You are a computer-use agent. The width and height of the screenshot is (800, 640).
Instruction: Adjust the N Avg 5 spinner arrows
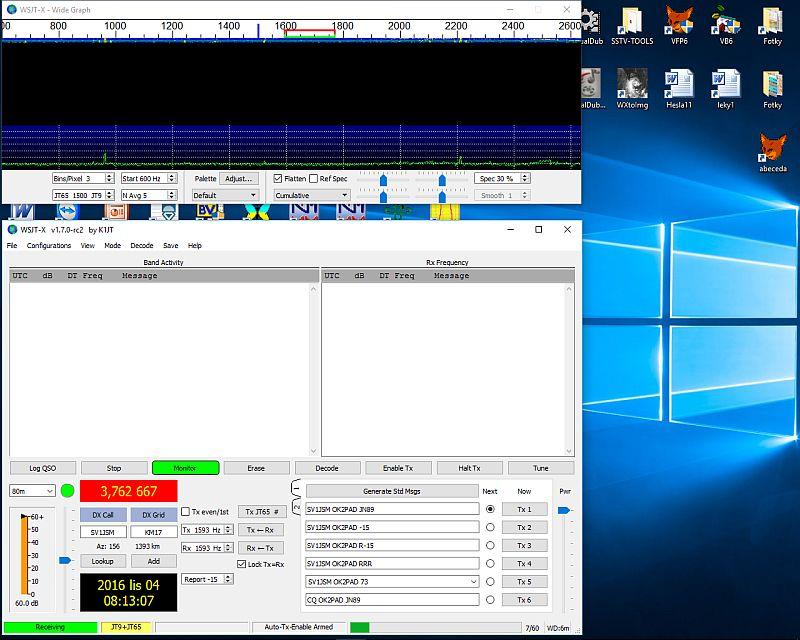[x=171, y=195]
